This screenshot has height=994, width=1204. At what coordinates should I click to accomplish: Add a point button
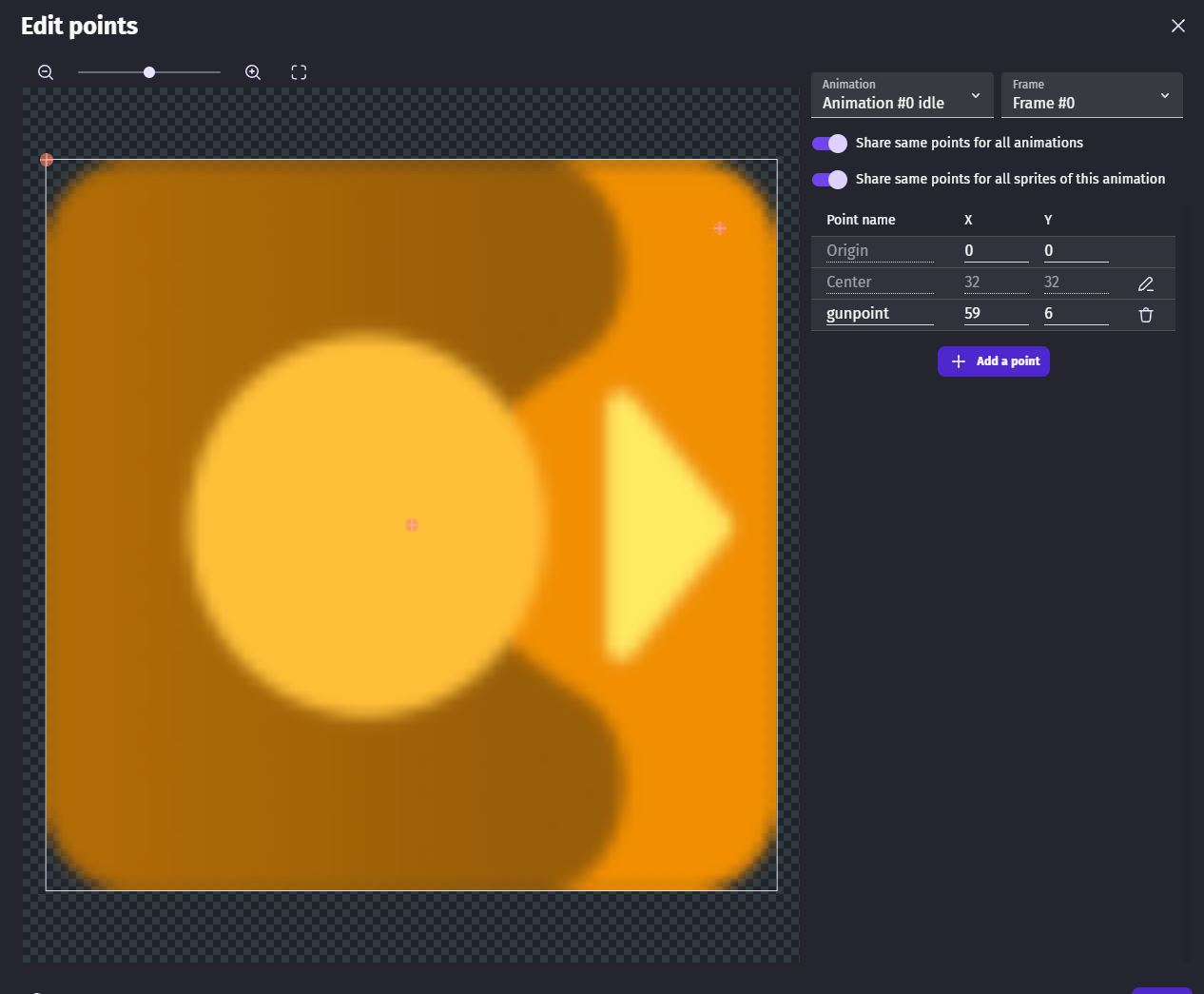pos(994,361)
